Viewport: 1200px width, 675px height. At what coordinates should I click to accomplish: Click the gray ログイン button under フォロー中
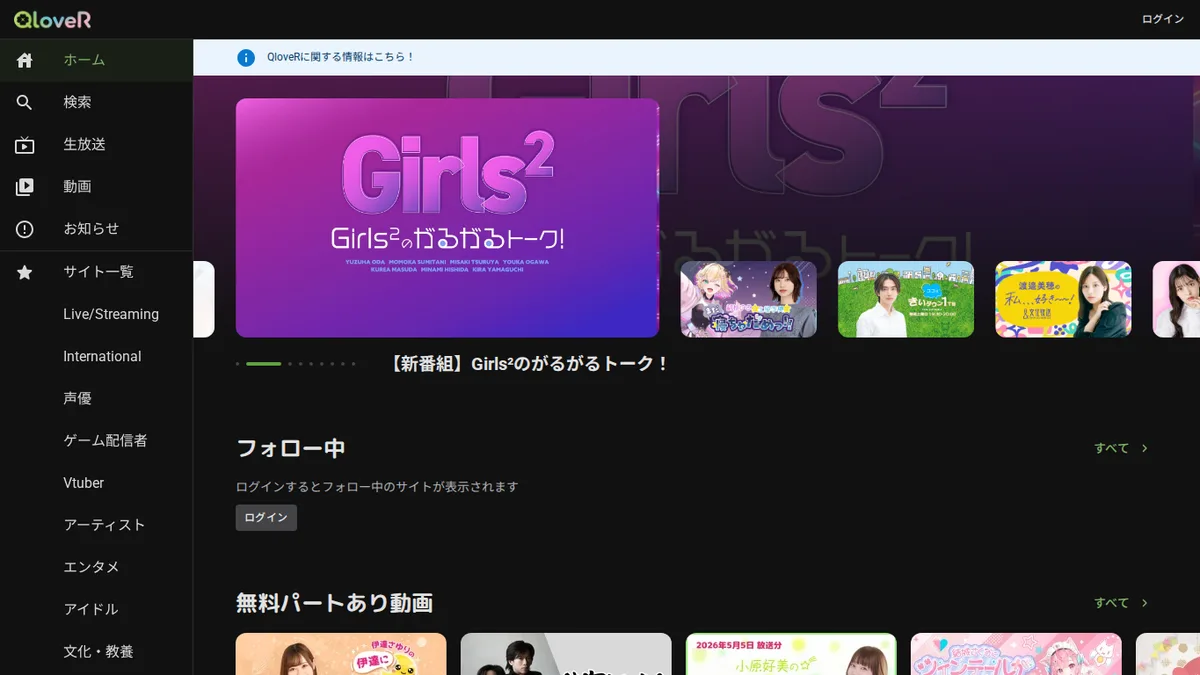(x=266, y=517)
